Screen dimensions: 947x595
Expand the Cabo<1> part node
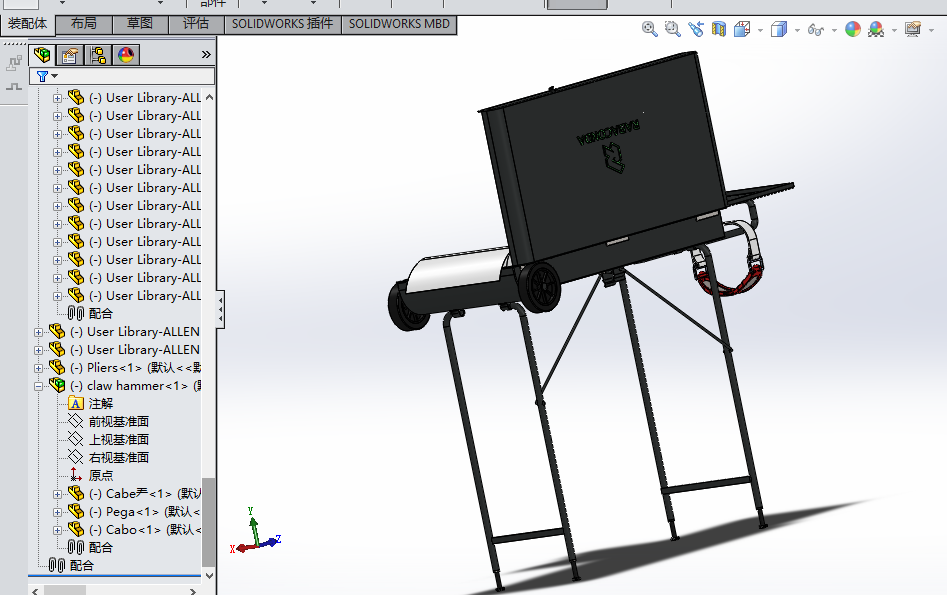point(57,530)
